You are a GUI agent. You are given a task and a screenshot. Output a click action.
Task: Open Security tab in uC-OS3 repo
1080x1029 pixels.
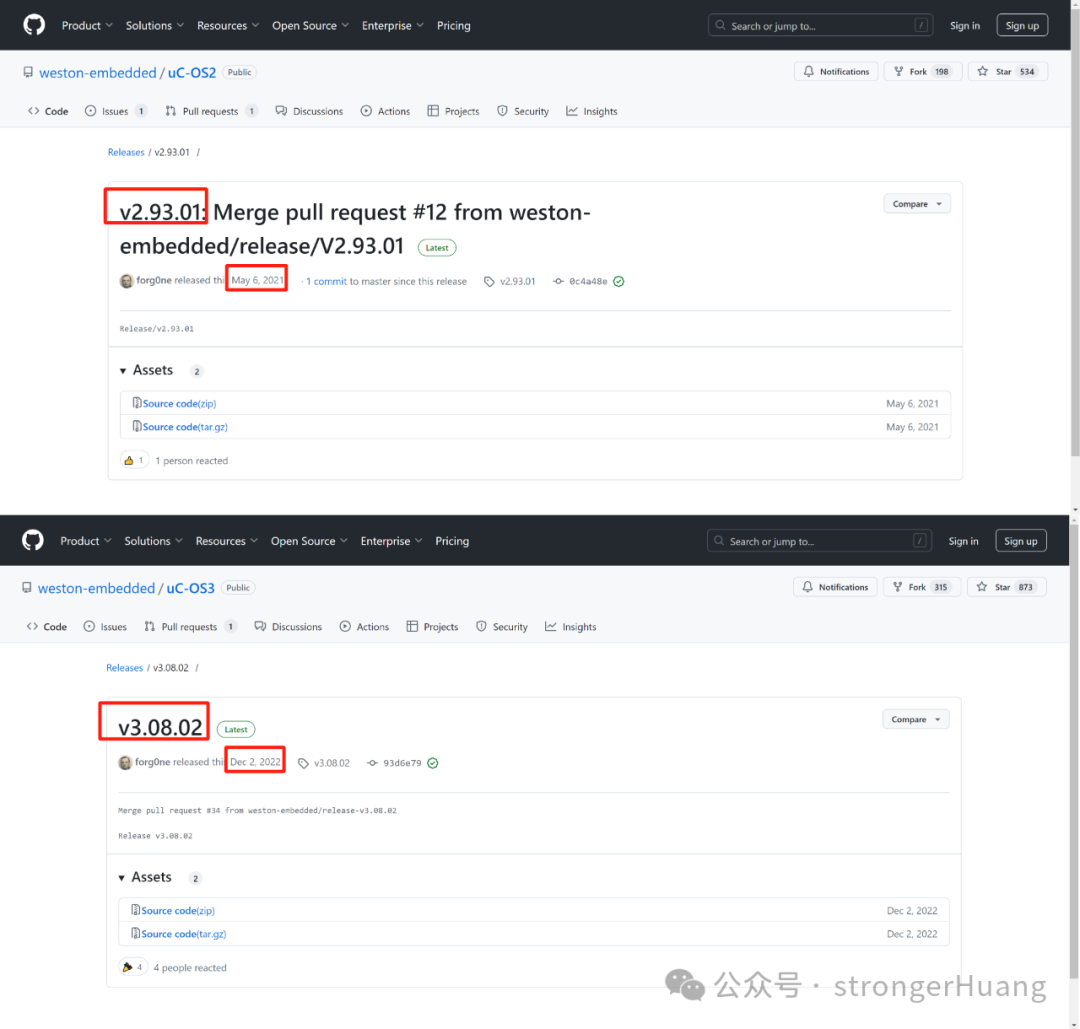(501, 626)
